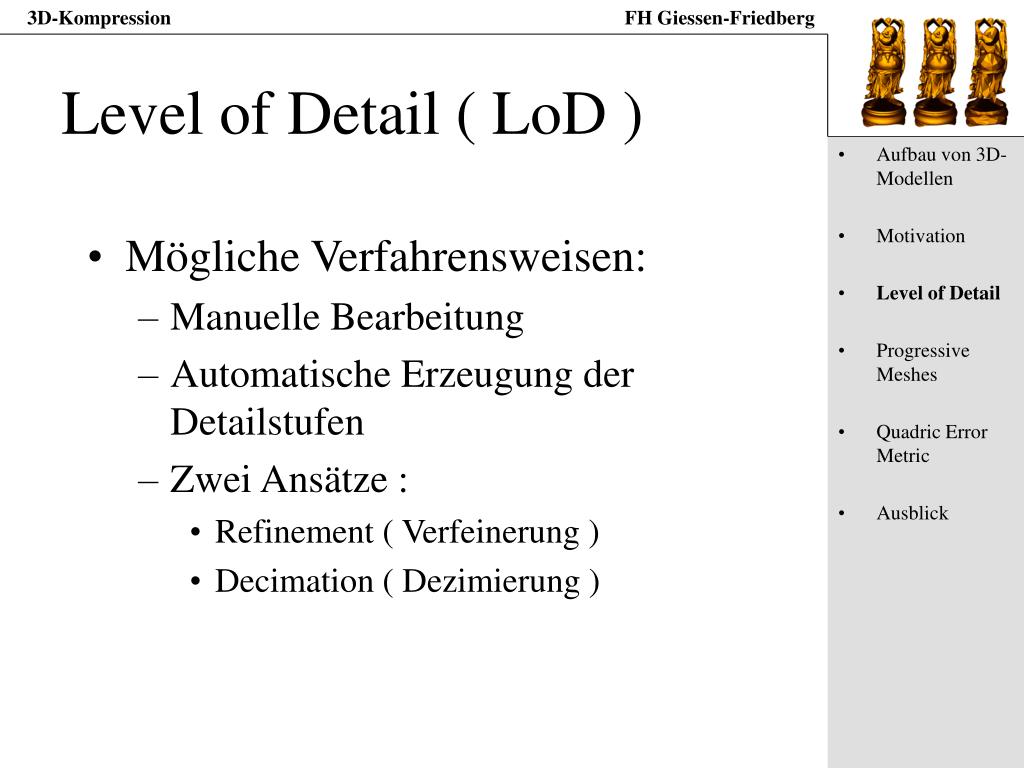Jump to the Progressive Meshes entry
Screen dimensions: 1024x768
[922, 362]
